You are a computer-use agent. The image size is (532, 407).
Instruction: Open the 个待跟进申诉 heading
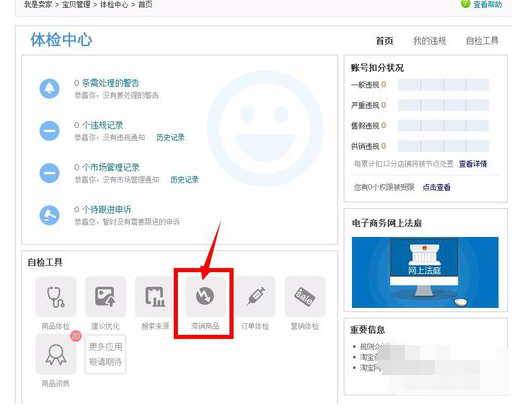[x=107, y=209]
